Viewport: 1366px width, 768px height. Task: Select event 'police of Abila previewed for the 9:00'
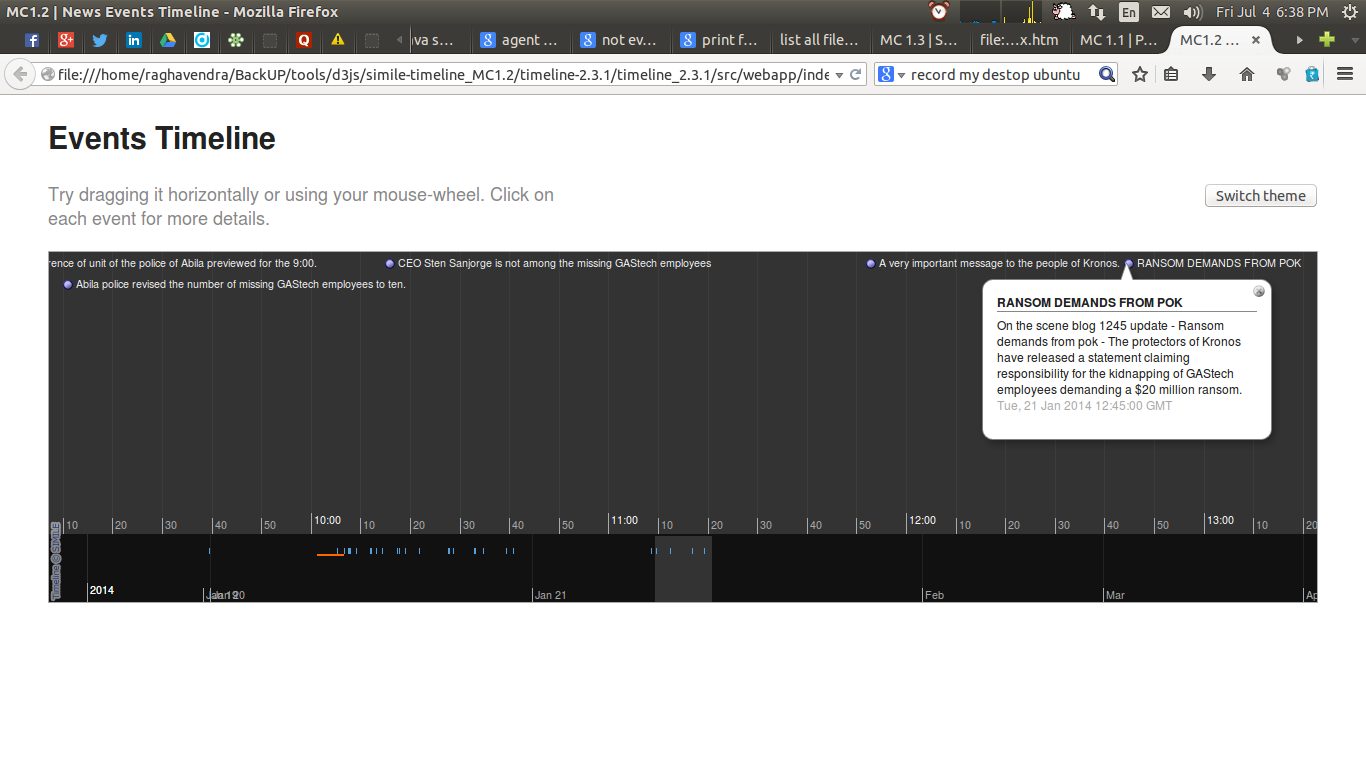pyautogui.click(x=182, y=264)
